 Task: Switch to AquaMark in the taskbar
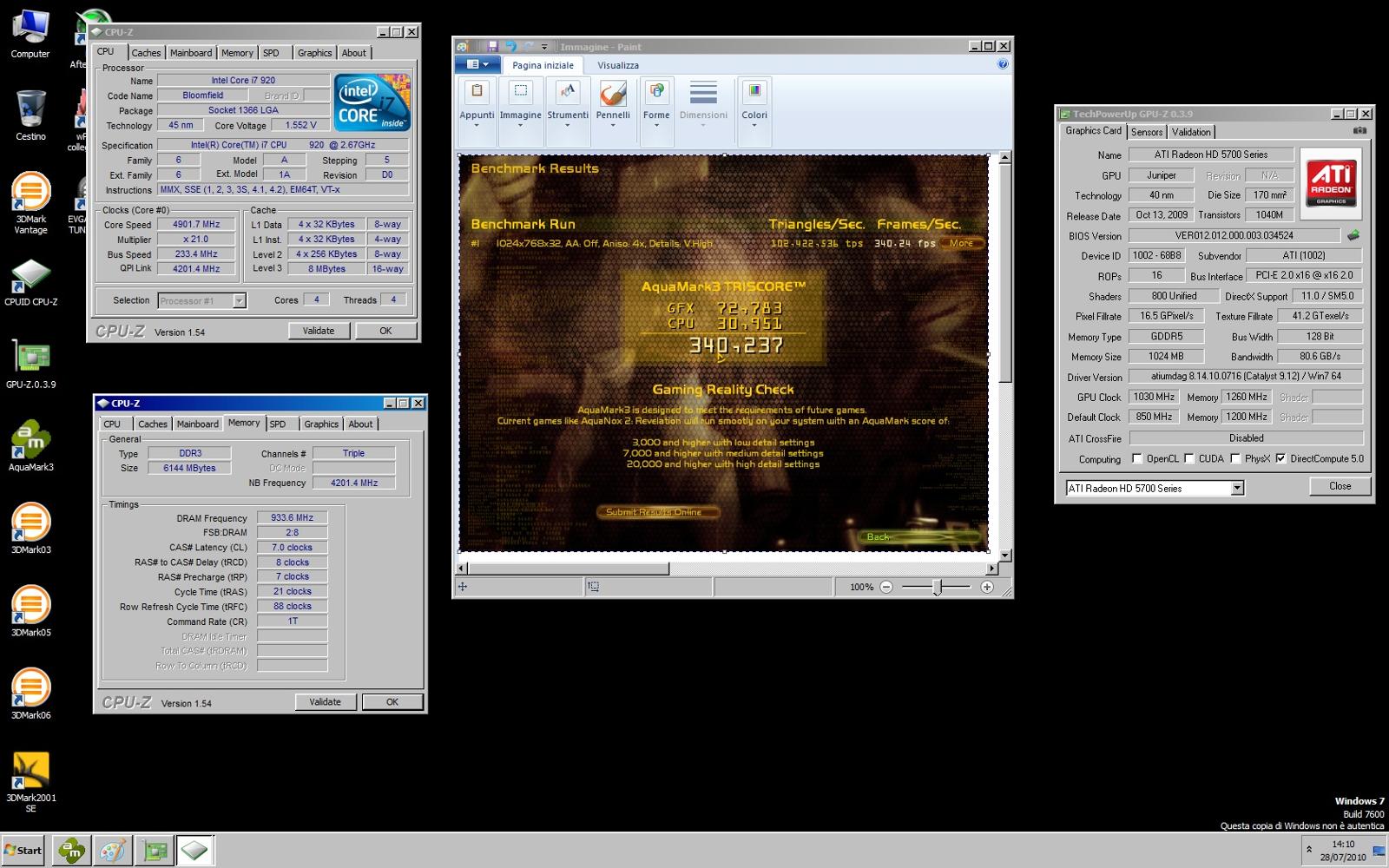tap(70, 852)
